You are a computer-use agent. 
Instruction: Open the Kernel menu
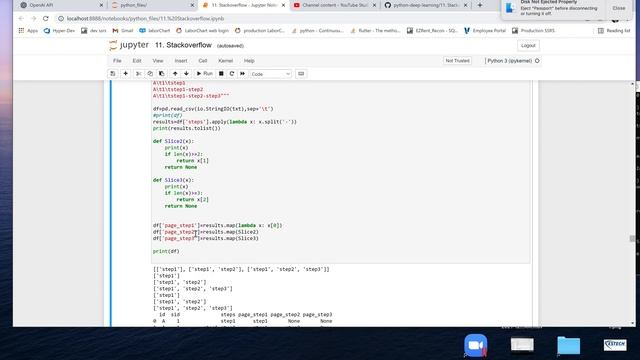pos(225,61)
